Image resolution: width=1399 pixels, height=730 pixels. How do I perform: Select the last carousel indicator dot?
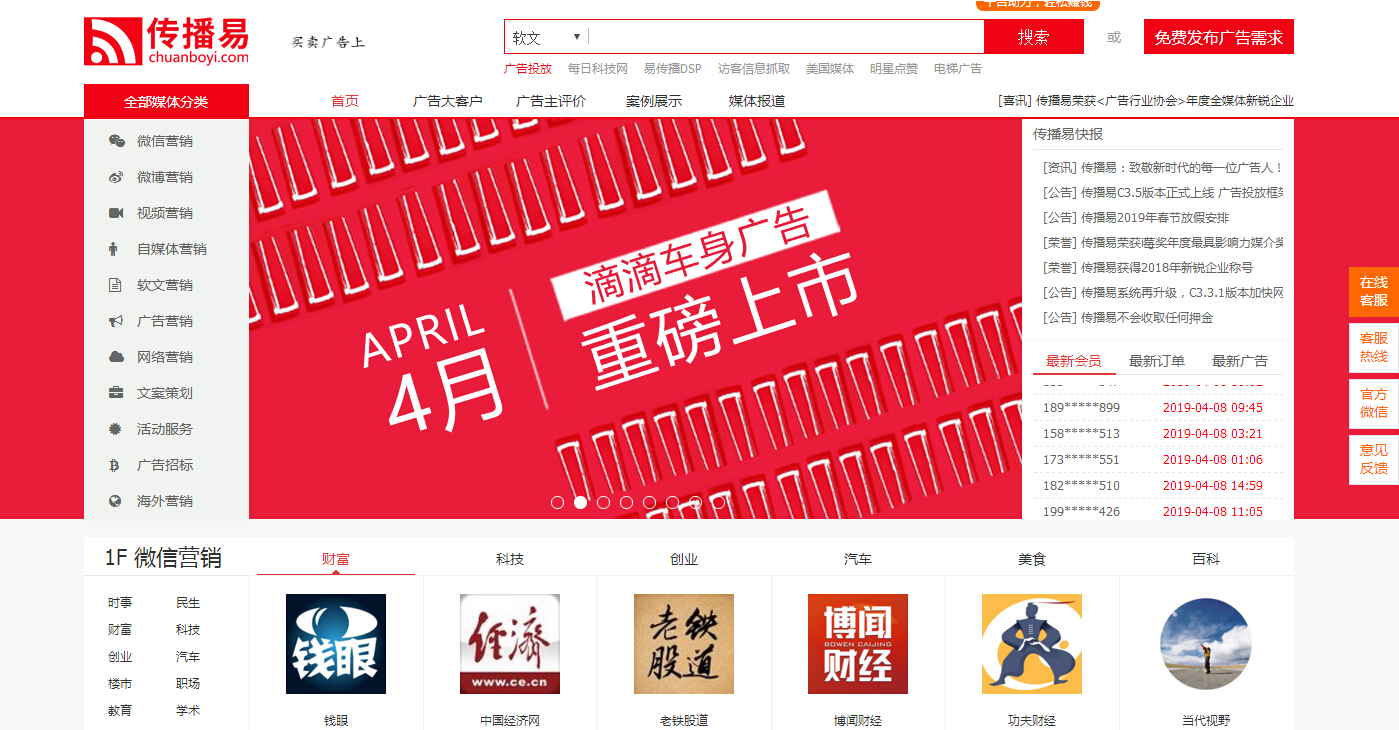(718, 502)
